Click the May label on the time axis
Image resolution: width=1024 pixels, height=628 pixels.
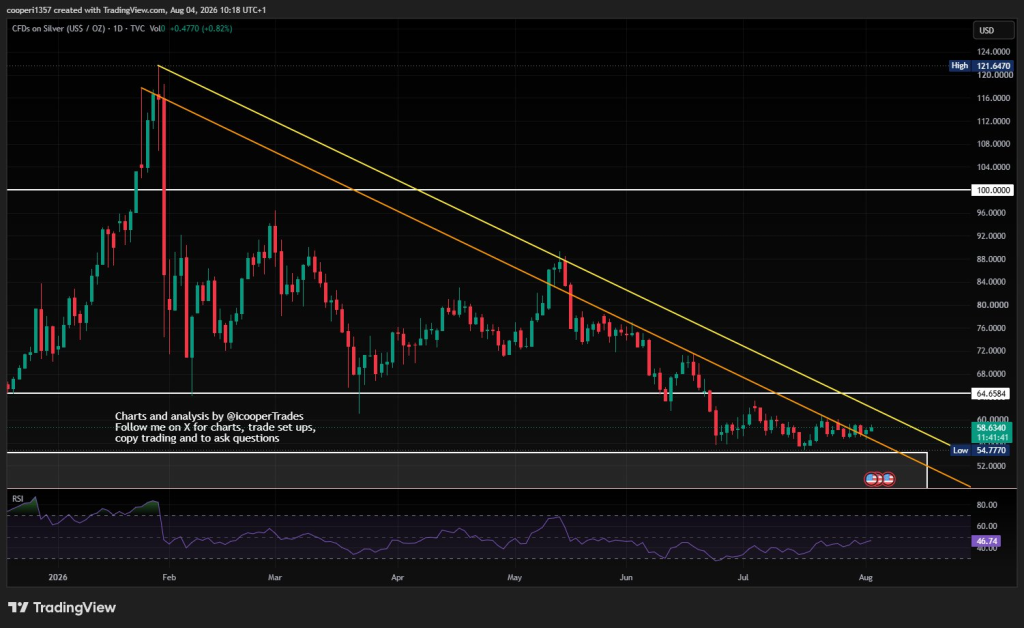tap(515, 578)
